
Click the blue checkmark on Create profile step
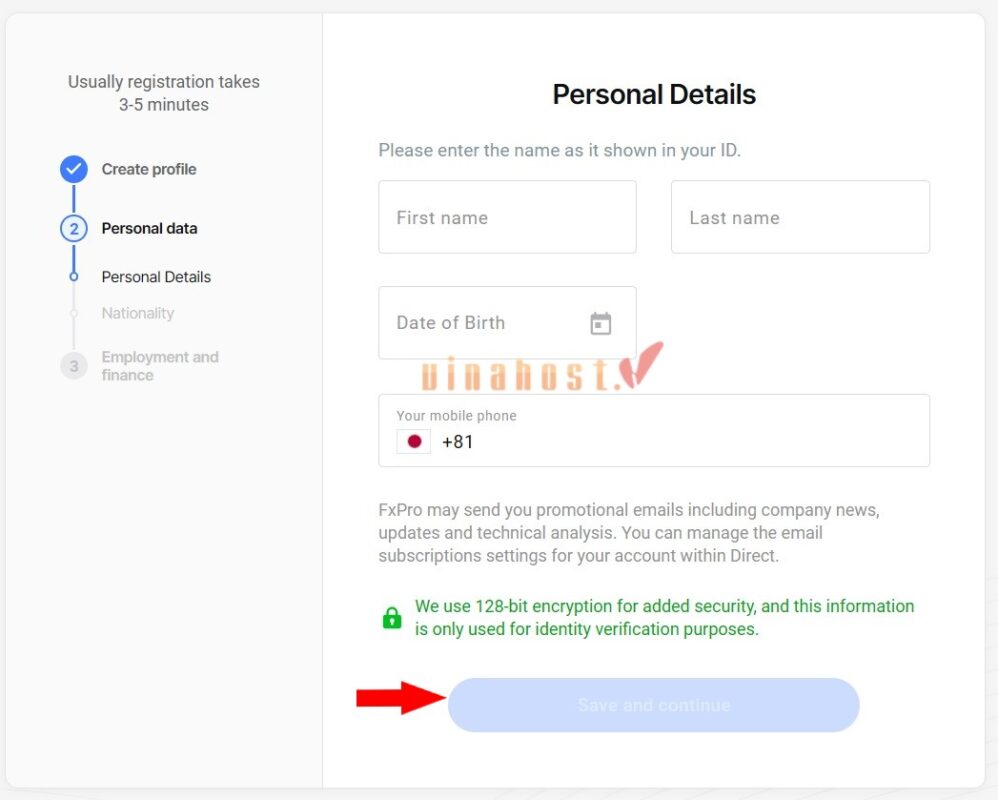tap(73, 169)
